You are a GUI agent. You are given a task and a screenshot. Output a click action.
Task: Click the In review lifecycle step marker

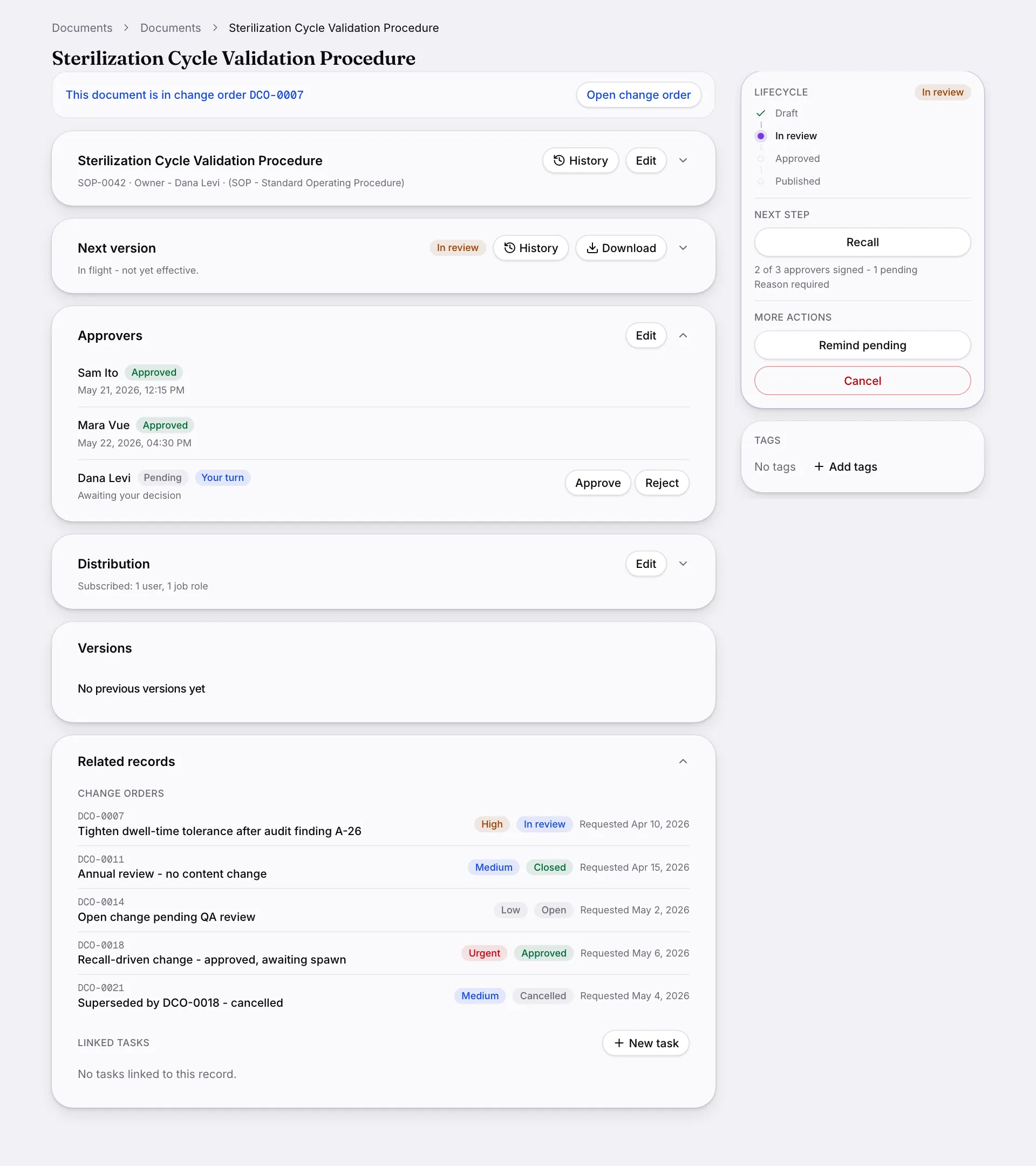click(x=760, y=136)
